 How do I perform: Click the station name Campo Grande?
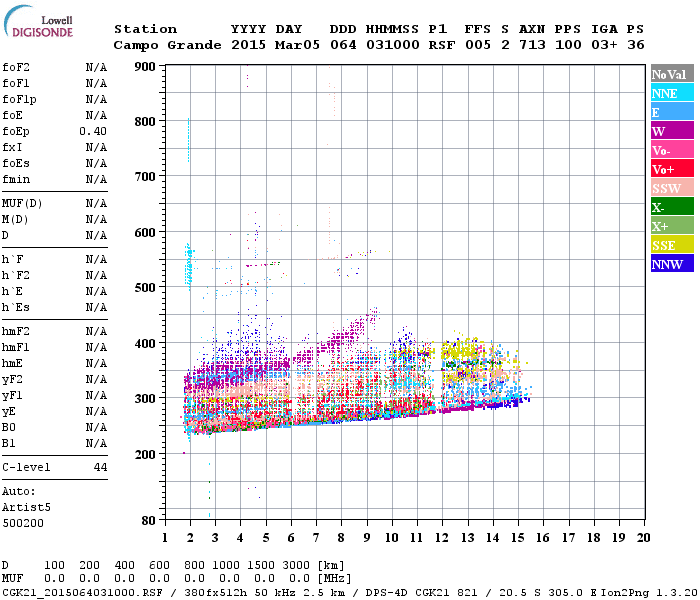[x=167, y=45]
